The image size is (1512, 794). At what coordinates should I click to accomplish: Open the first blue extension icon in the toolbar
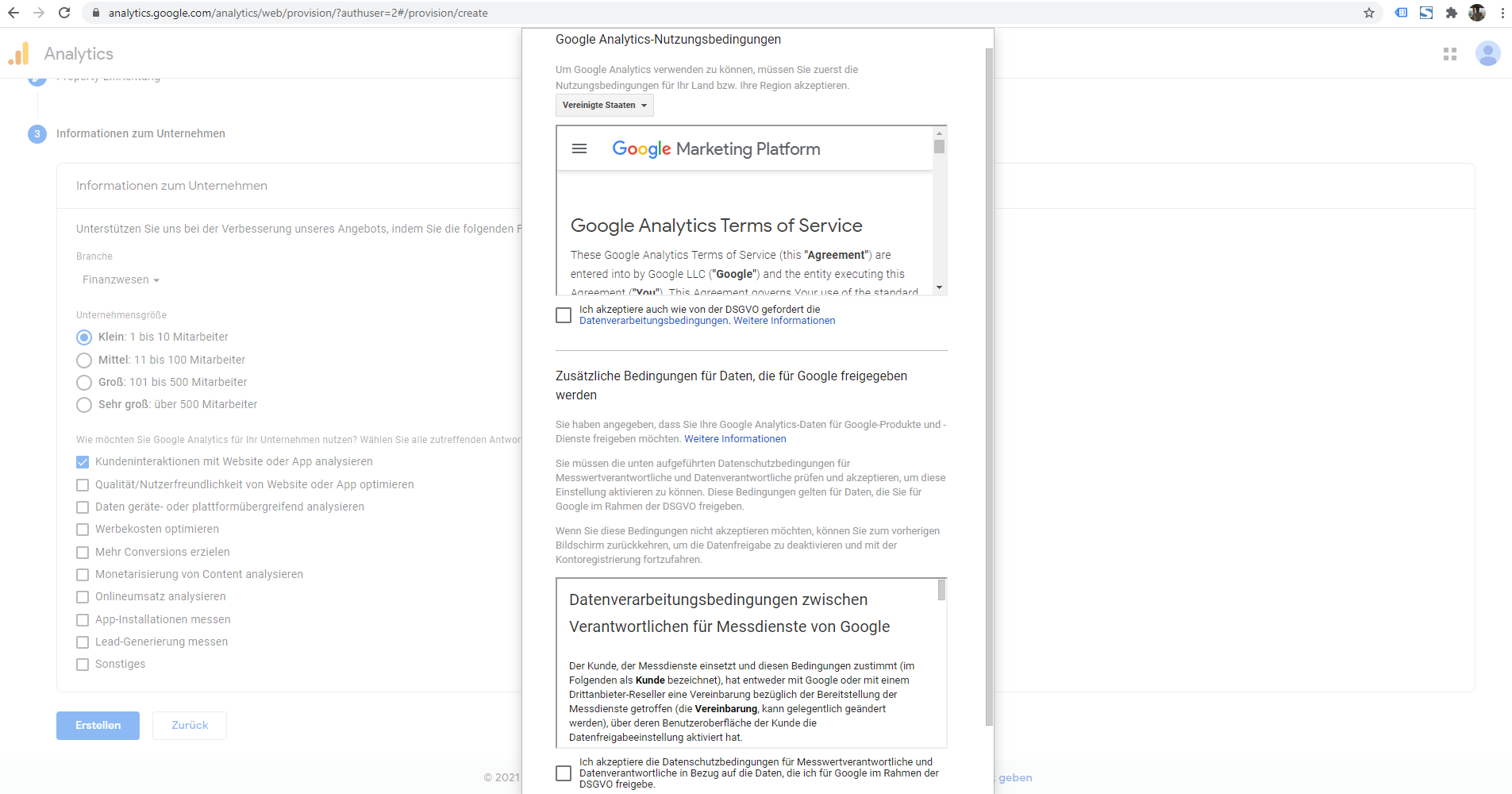click(1402, 13)
